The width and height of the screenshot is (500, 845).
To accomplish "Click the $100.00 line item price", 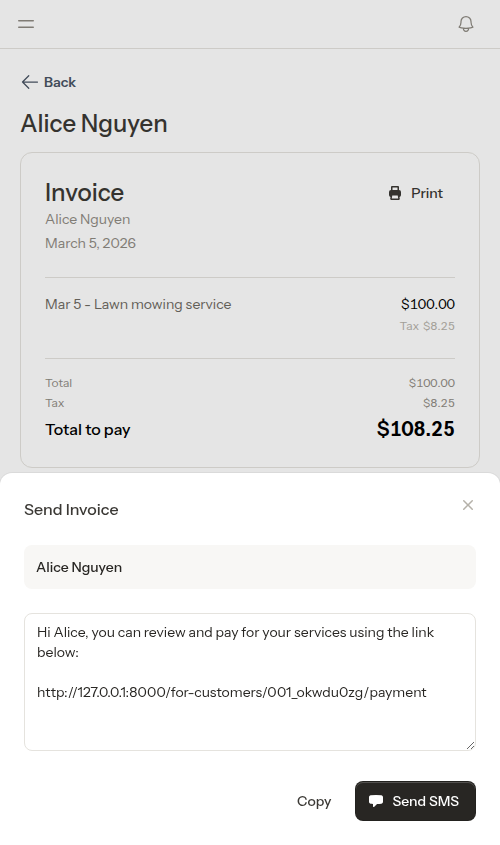I will 428,304.
